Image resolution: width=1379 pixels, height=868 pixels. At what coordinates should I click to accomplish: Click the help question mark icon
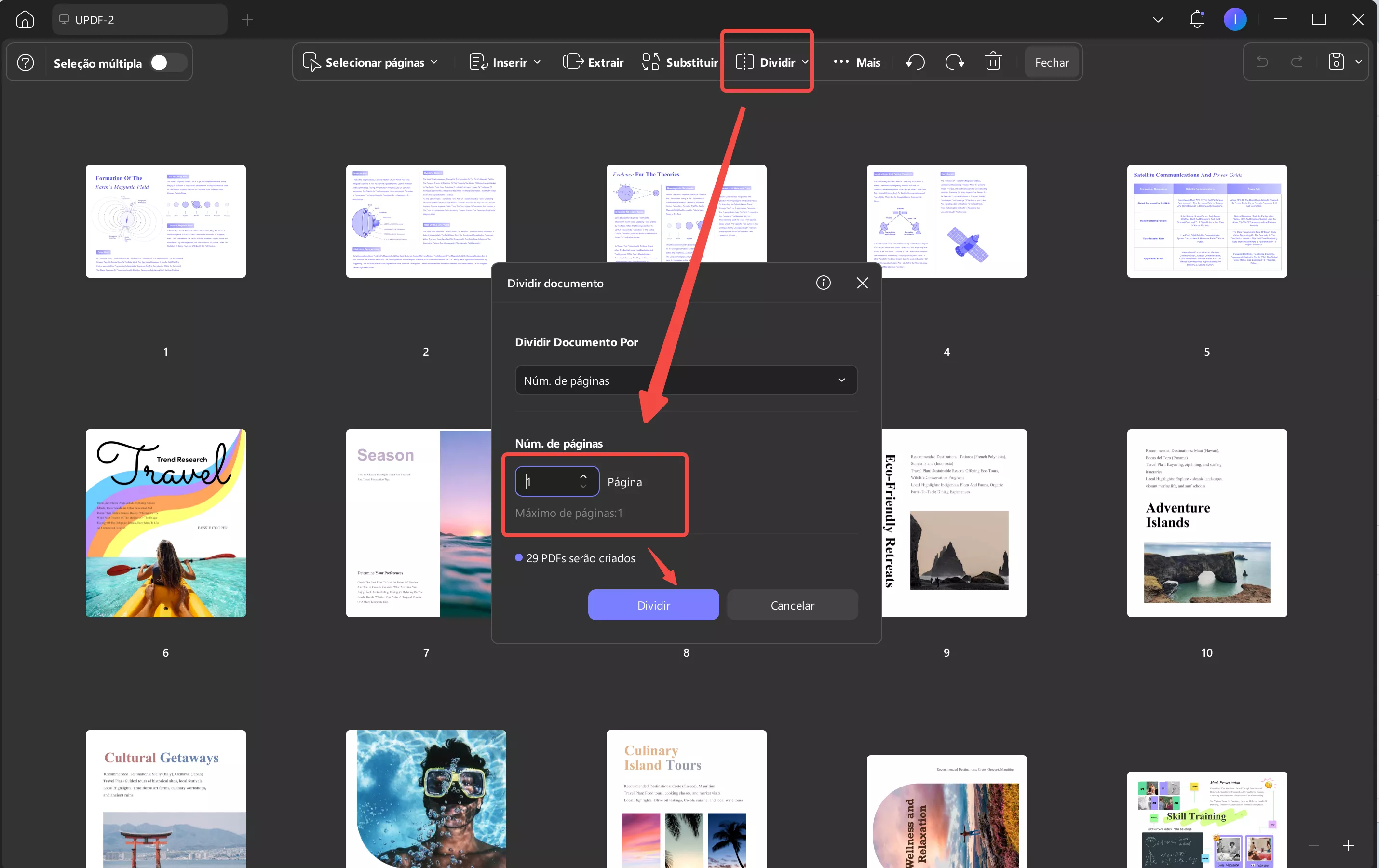click(x=25, y=62)
